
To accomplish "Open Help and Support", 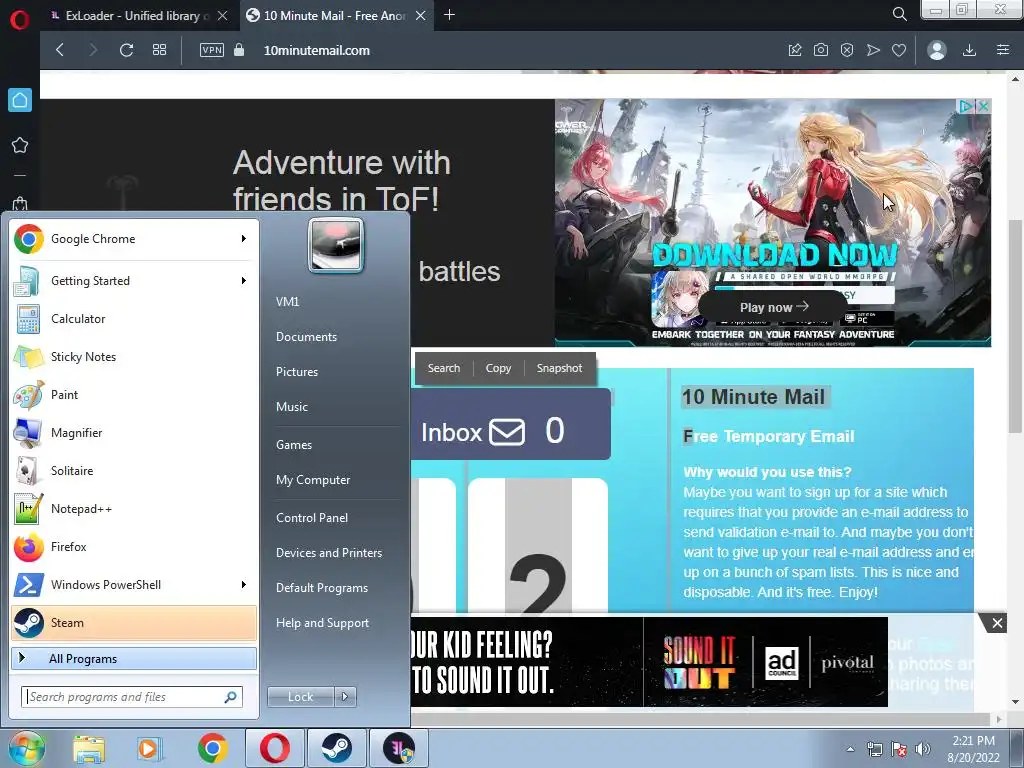I will [x=322, y=623].
